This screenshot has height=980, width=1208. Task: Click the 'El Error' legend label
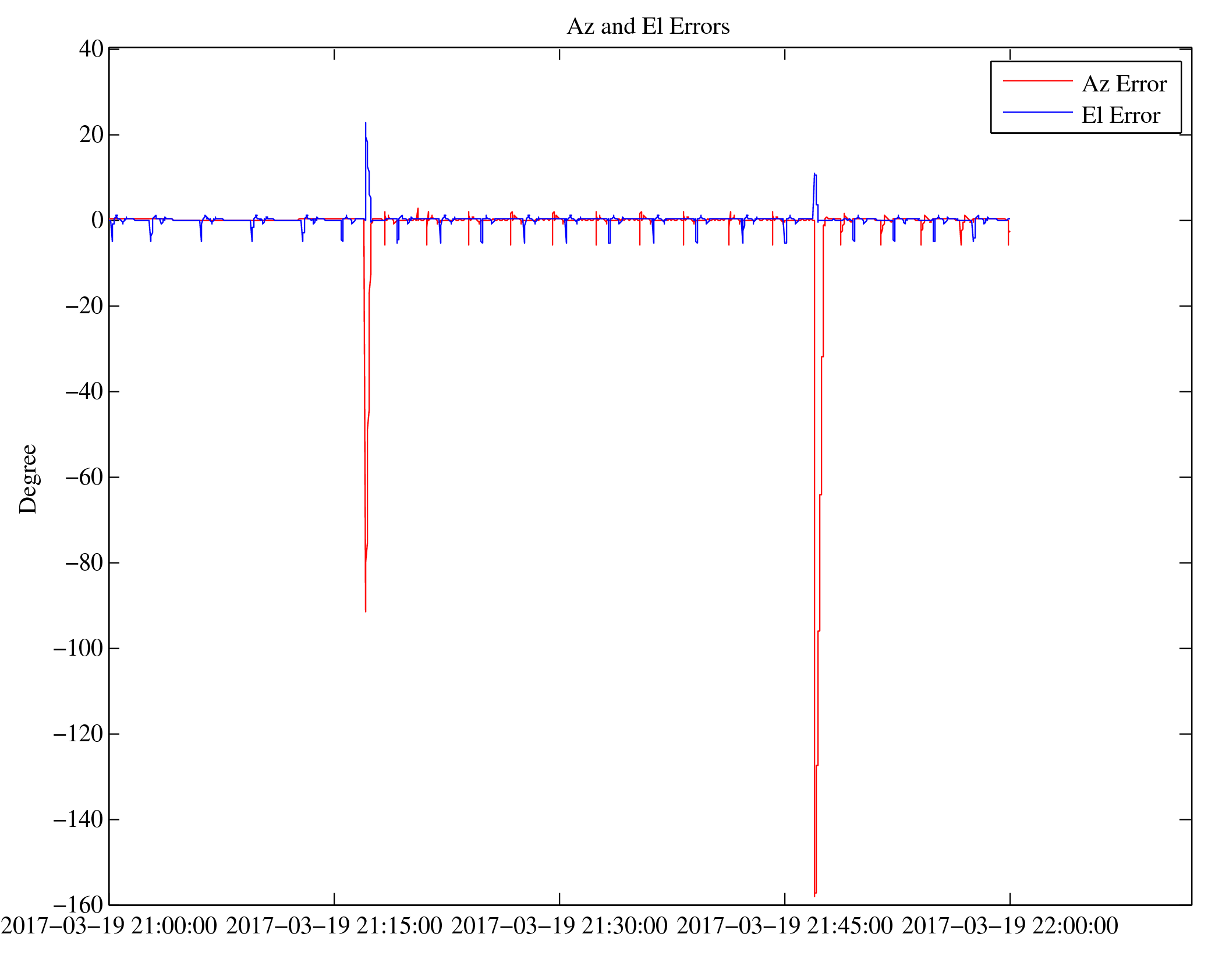pyautogui.click(x=1120, y=115)
